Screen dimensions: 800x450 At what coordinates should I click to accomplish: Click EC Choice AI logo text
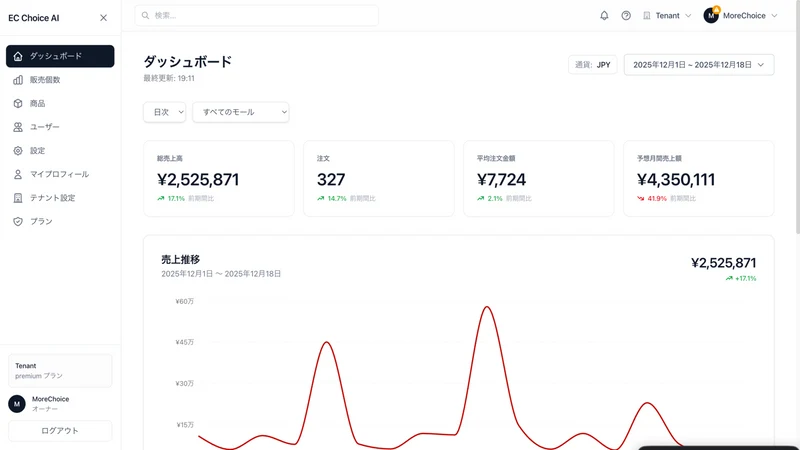pyautogui.click(x=34, y=18)
